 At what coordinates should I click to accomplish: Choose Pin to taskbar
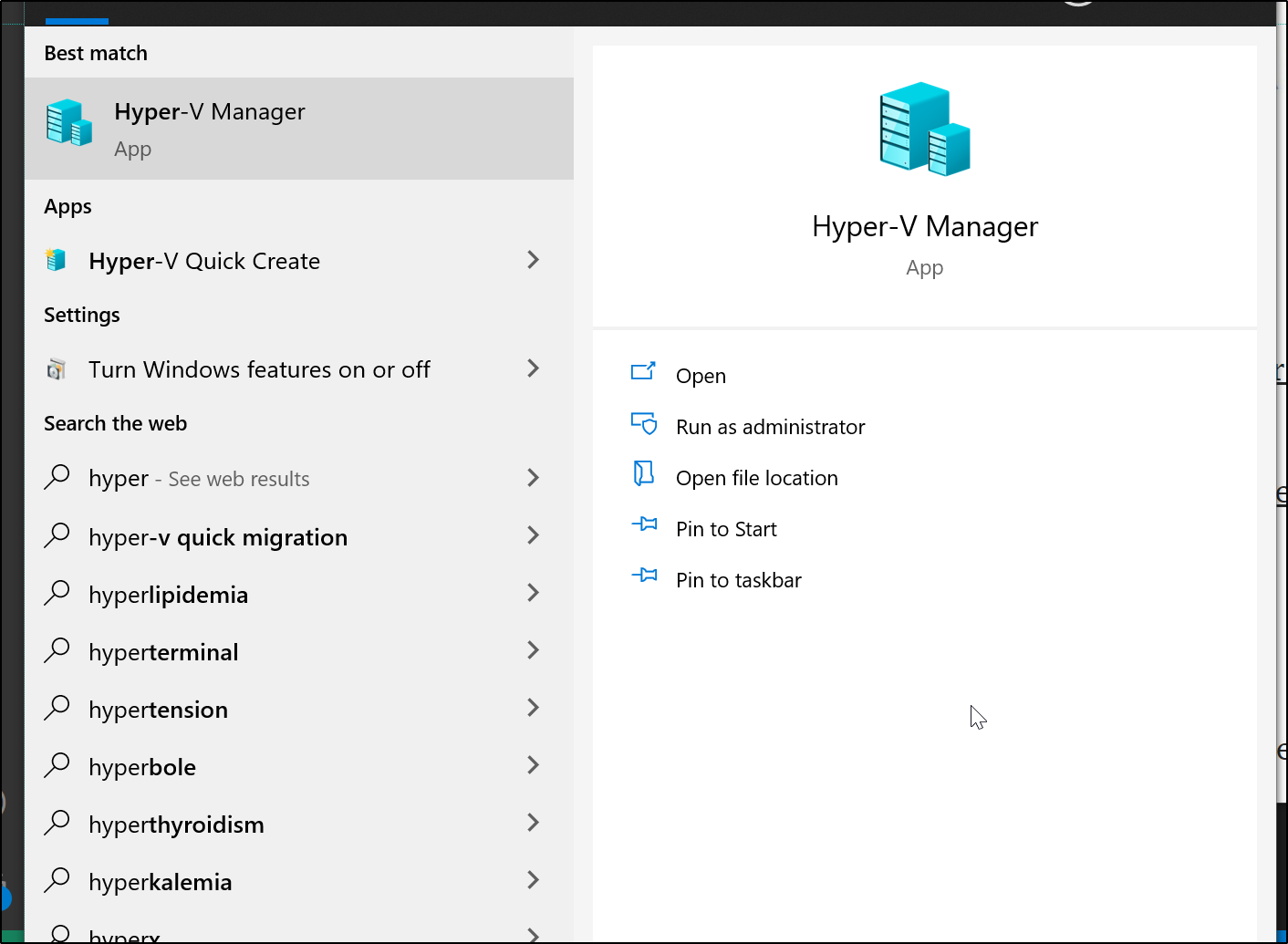tap(738, 580)
